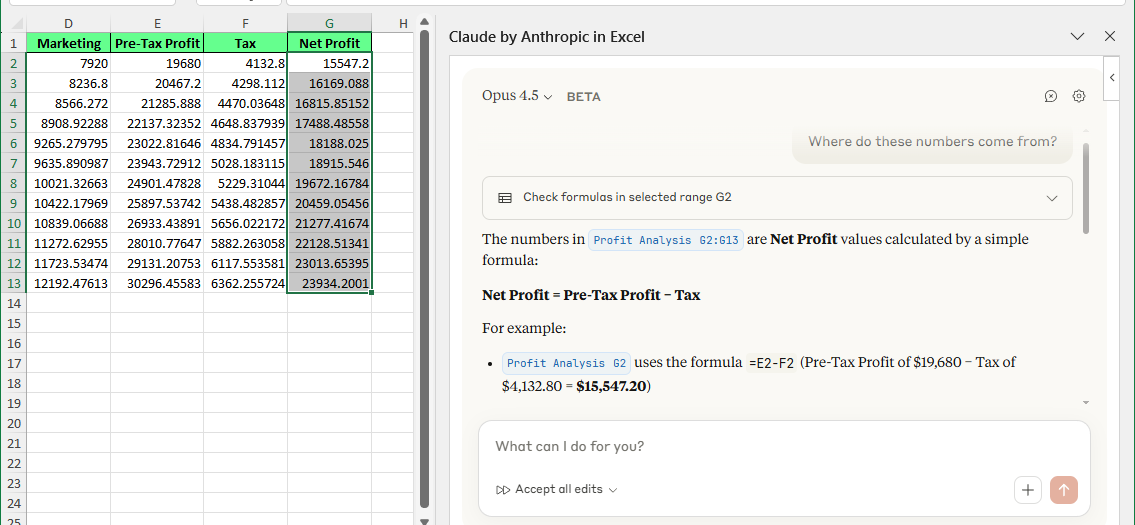Click the fast-forward icon beside Accept all edits

(x=503, y=490)
